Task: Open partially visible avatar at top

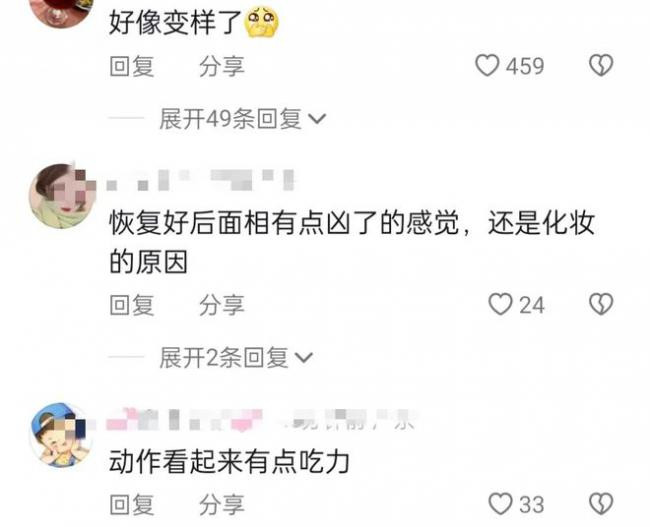Action: [x=62, y=10]
